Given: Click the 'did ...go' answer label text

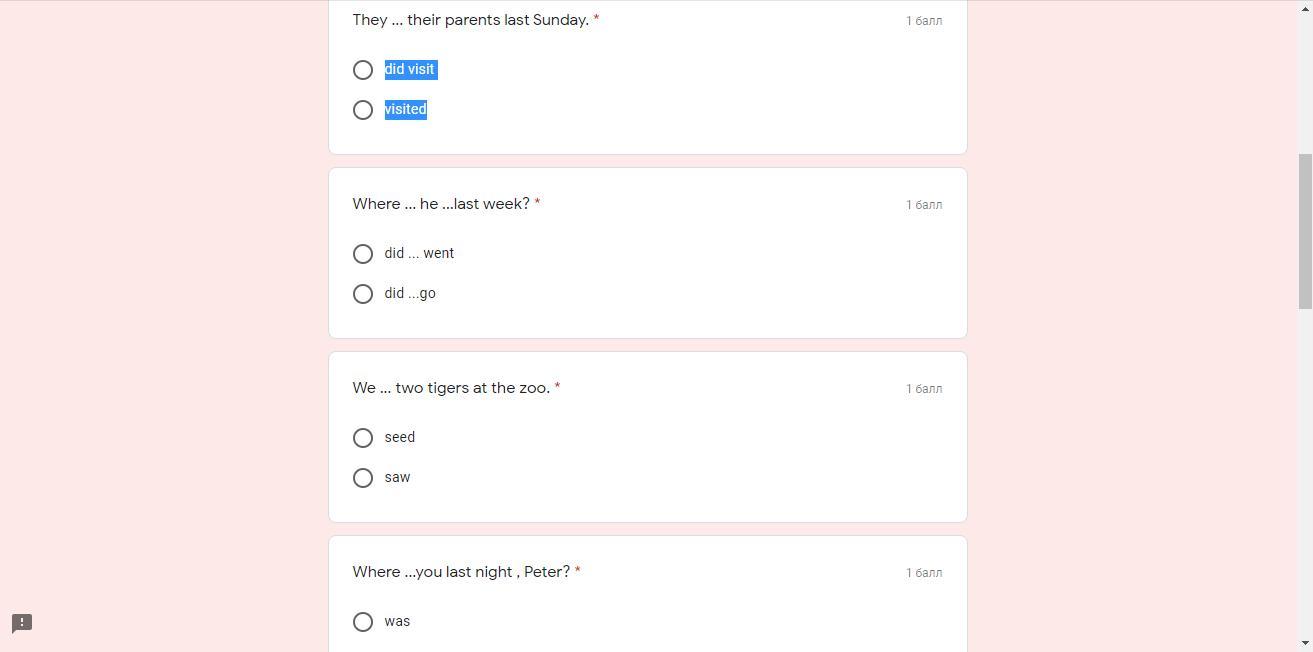Looking at the screenshot, I should [x=410, y=293].
